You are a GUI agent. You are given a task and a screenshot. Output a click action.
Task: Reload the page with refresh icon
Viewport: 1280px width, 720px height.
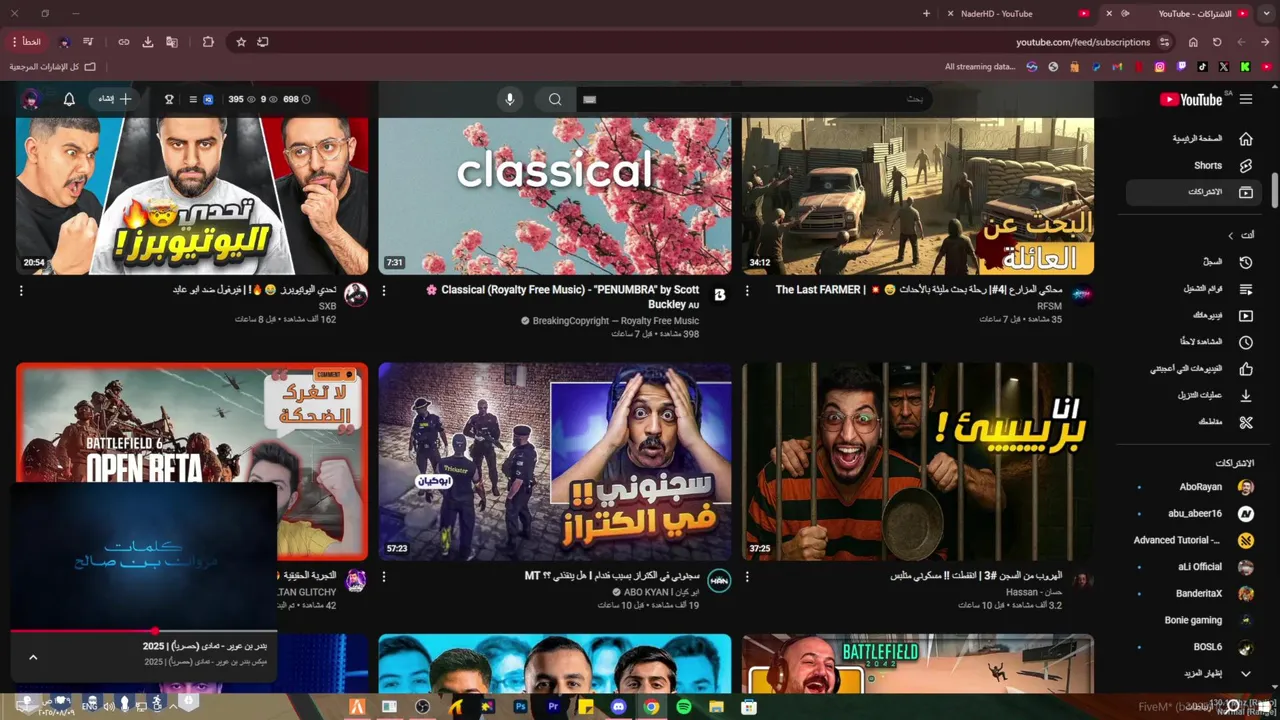(x=1217, y=42)
